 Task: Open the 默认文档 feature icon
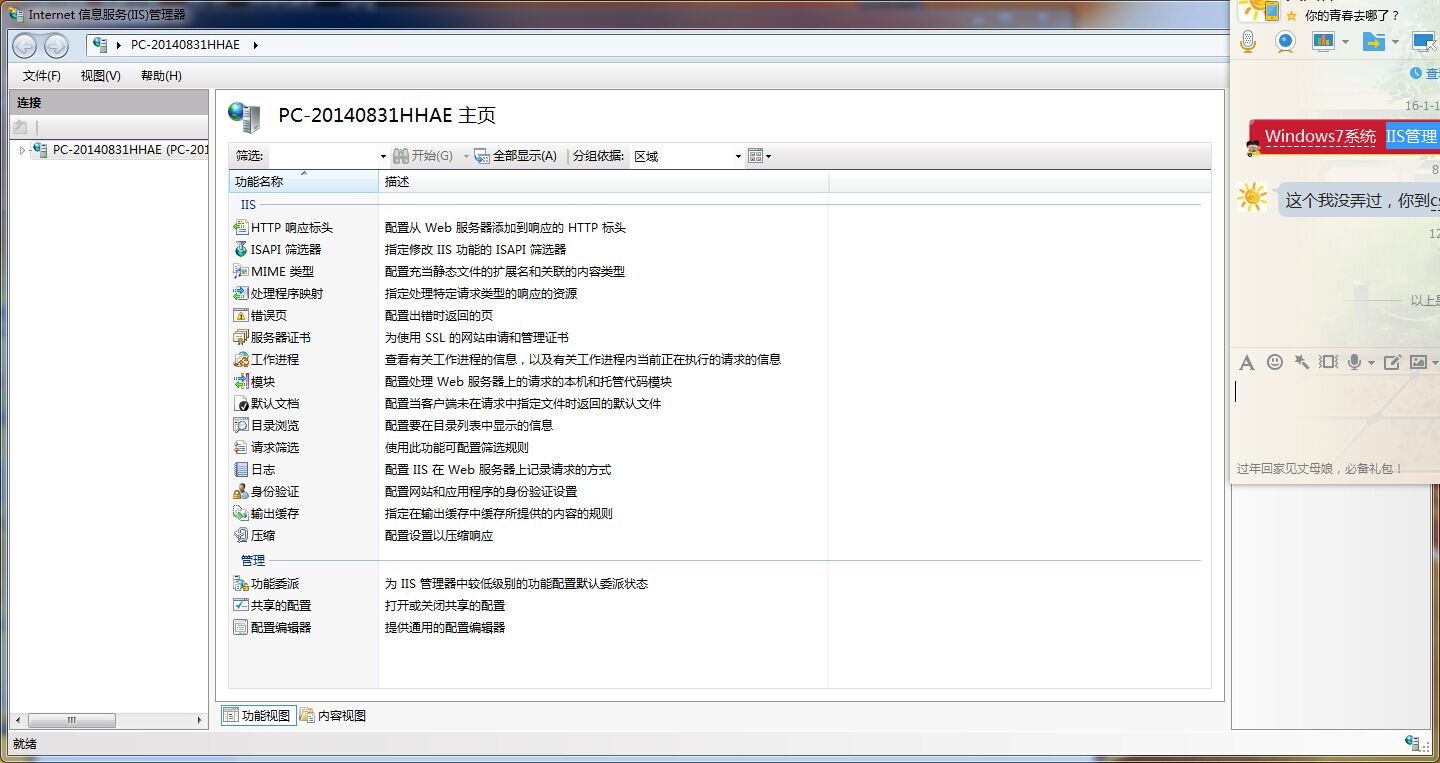click(240, 404)
